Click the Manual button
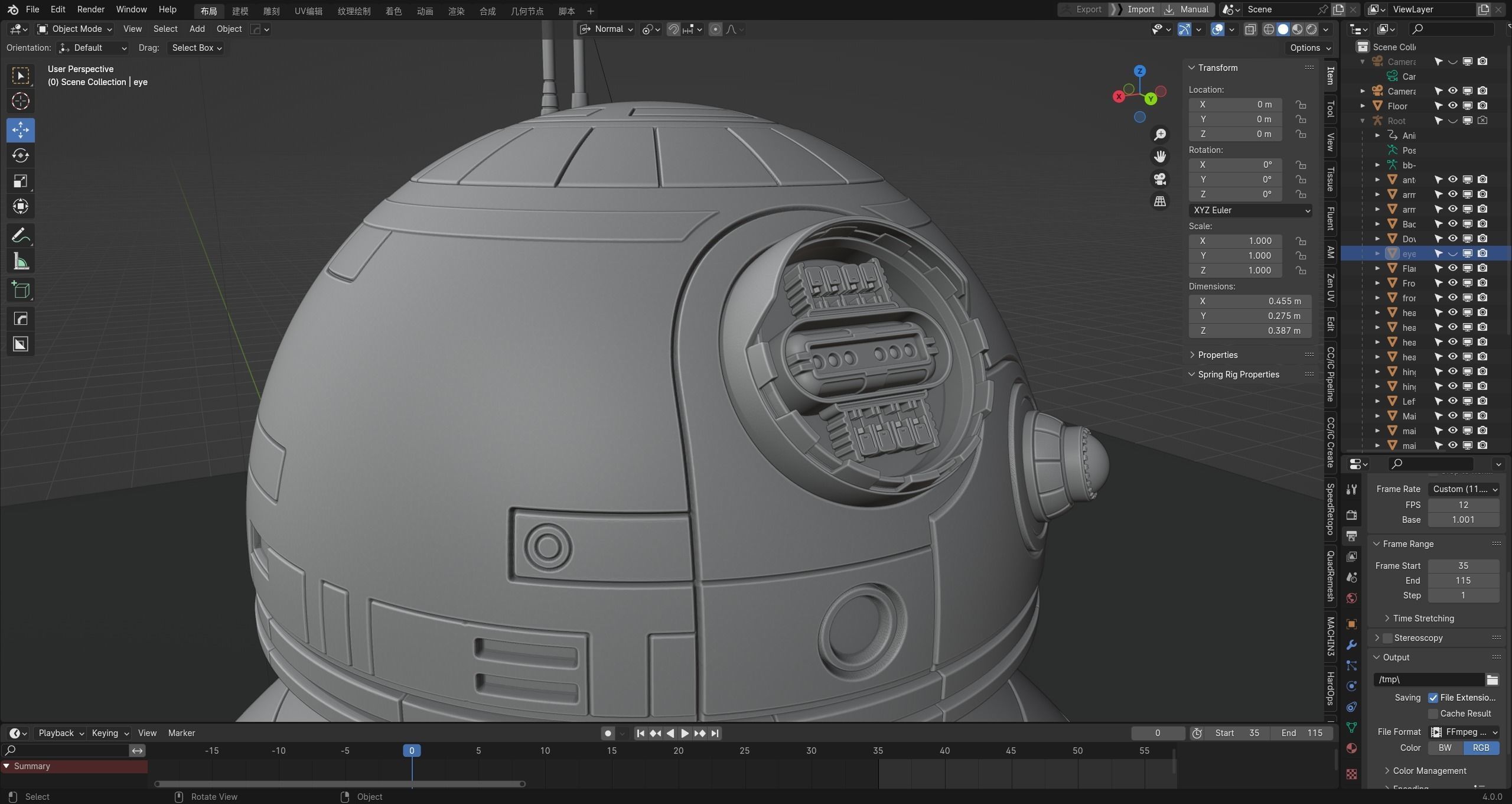 1188,9
